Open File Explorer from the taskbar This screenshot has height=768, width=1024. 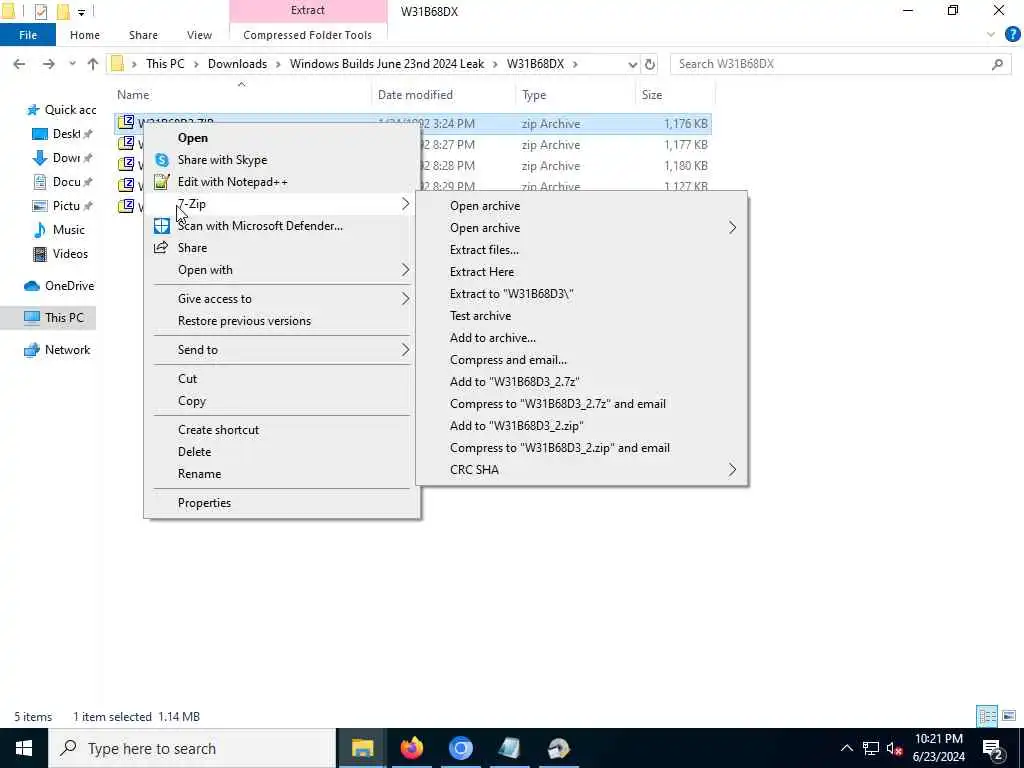362,748
